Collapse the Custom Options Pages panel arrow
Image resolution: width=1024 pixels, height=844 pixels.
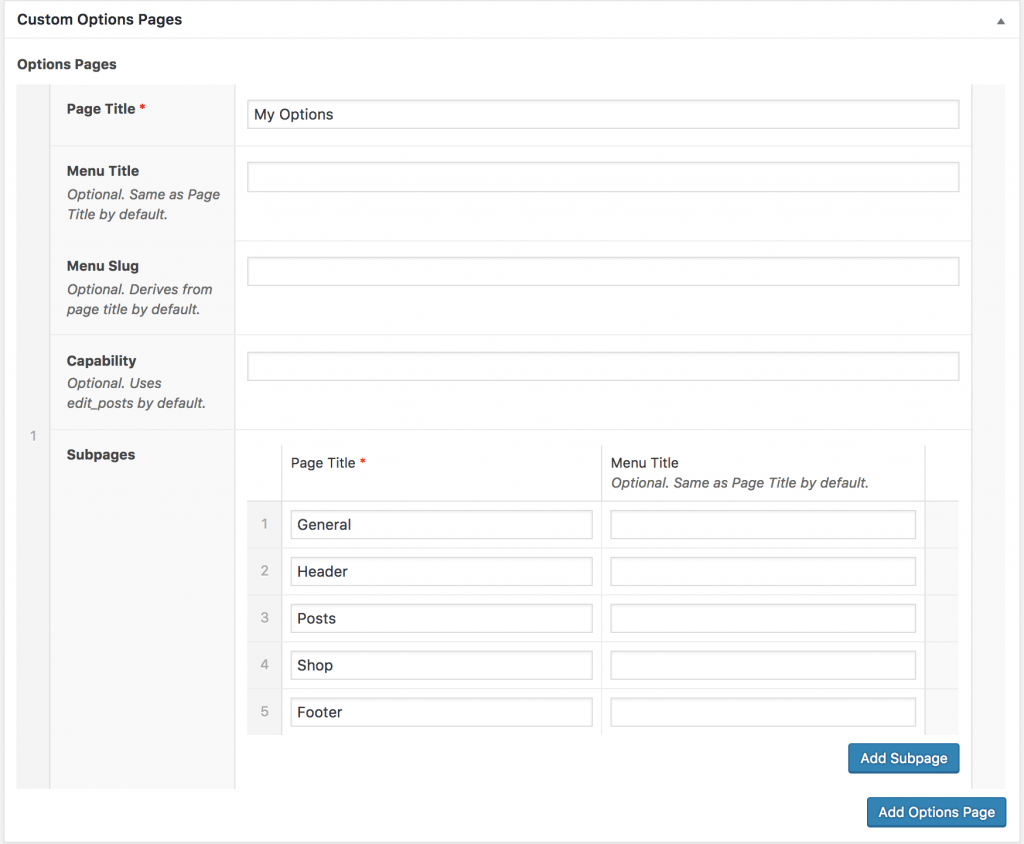[x=1000, y=21]
